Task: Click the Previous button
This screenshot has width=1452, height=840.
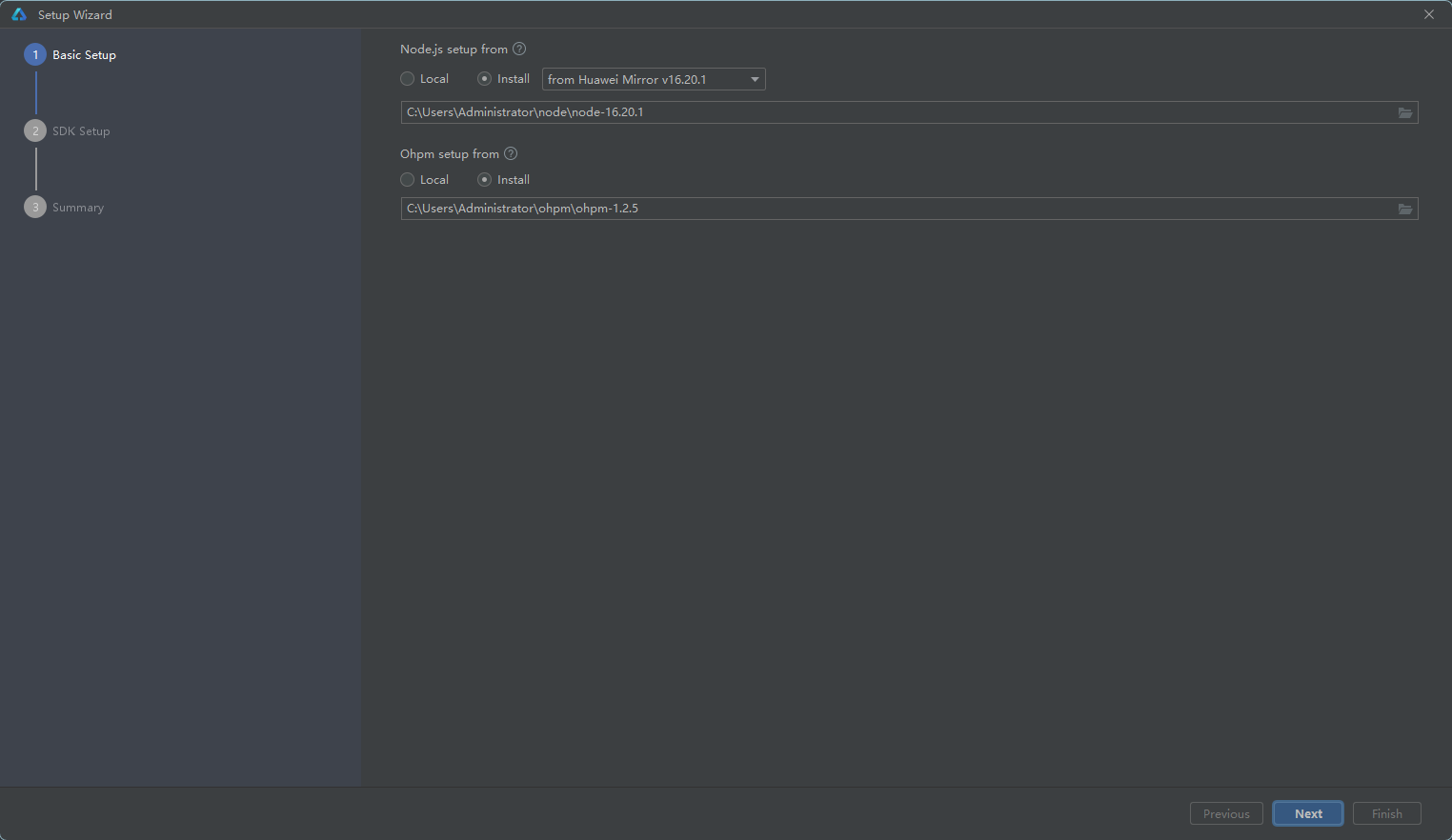Action: (1226, 813)
